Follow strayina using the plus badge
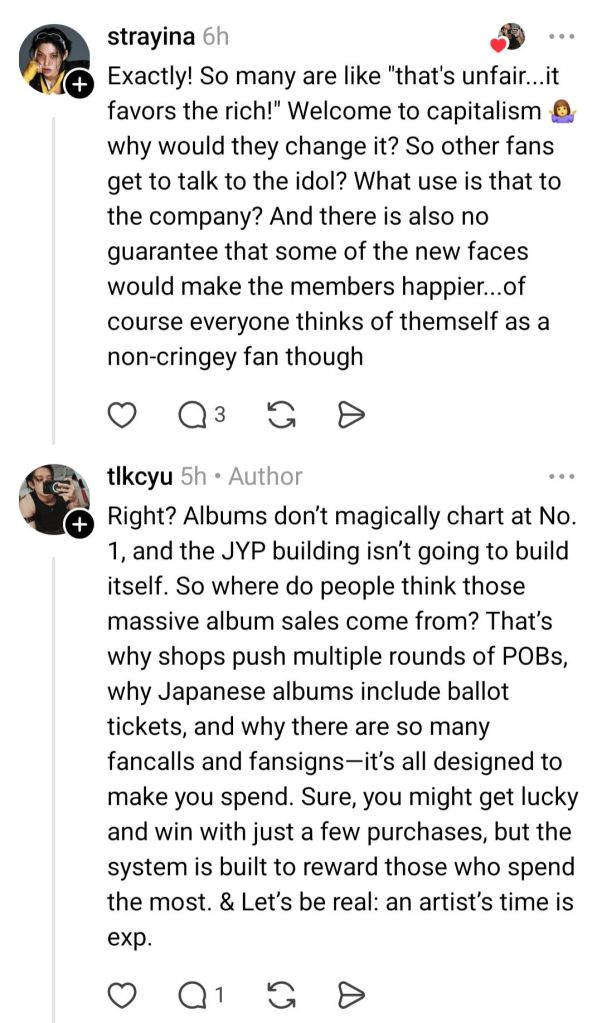This screenshot has width=602, height=1023. [79, 86]
